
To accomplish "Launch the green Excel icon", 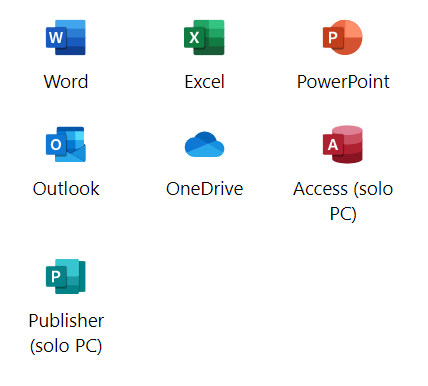I will (204, 37).
